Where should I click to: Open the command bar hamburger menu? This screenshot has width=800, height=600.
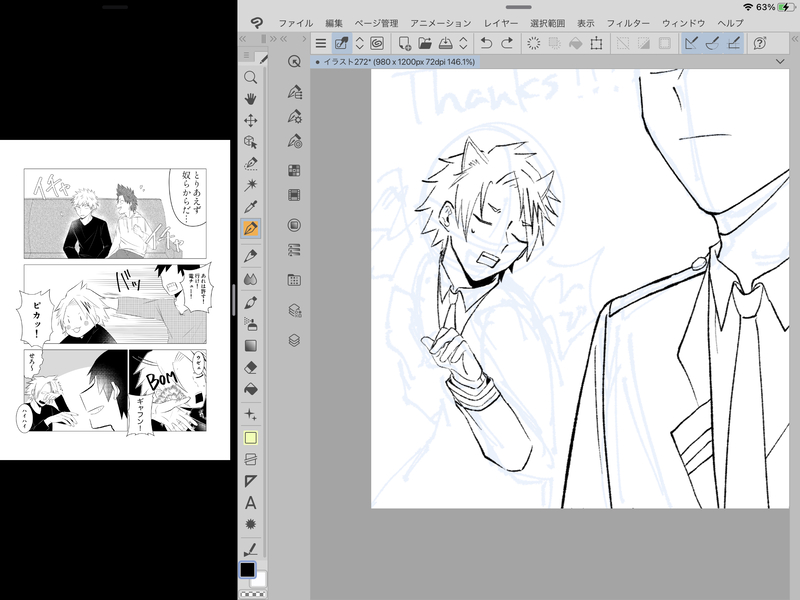321,43
